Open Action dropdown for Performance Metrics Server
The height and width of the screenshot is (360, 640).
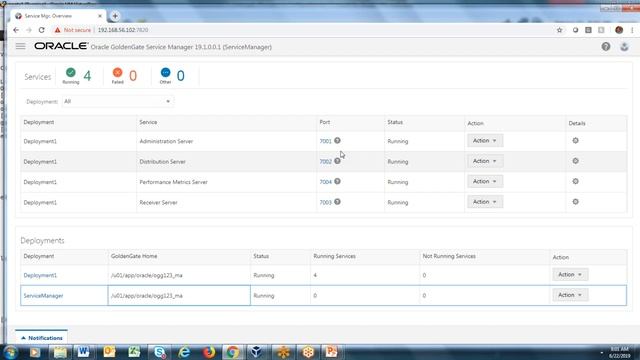tap(485, 181)
